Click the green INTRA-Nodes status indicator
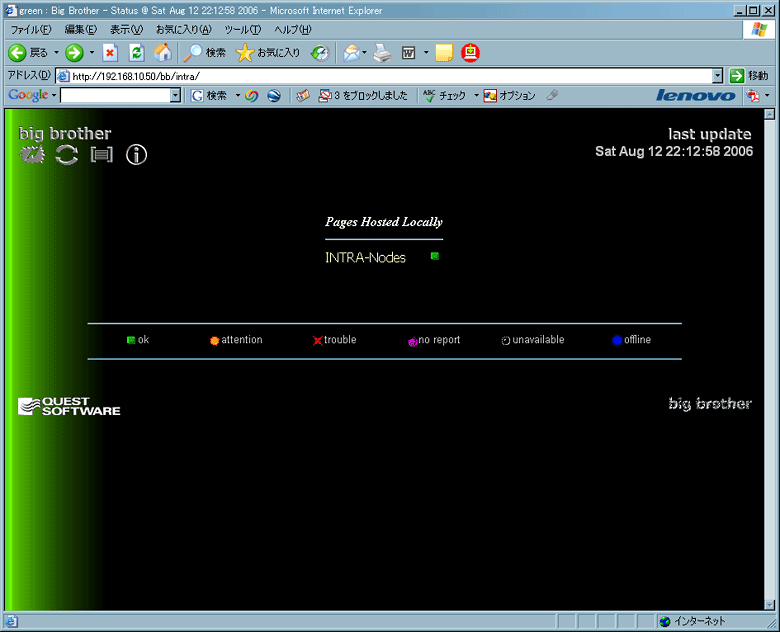The height and width of the screenshot is (632, 780). (435, 256)
